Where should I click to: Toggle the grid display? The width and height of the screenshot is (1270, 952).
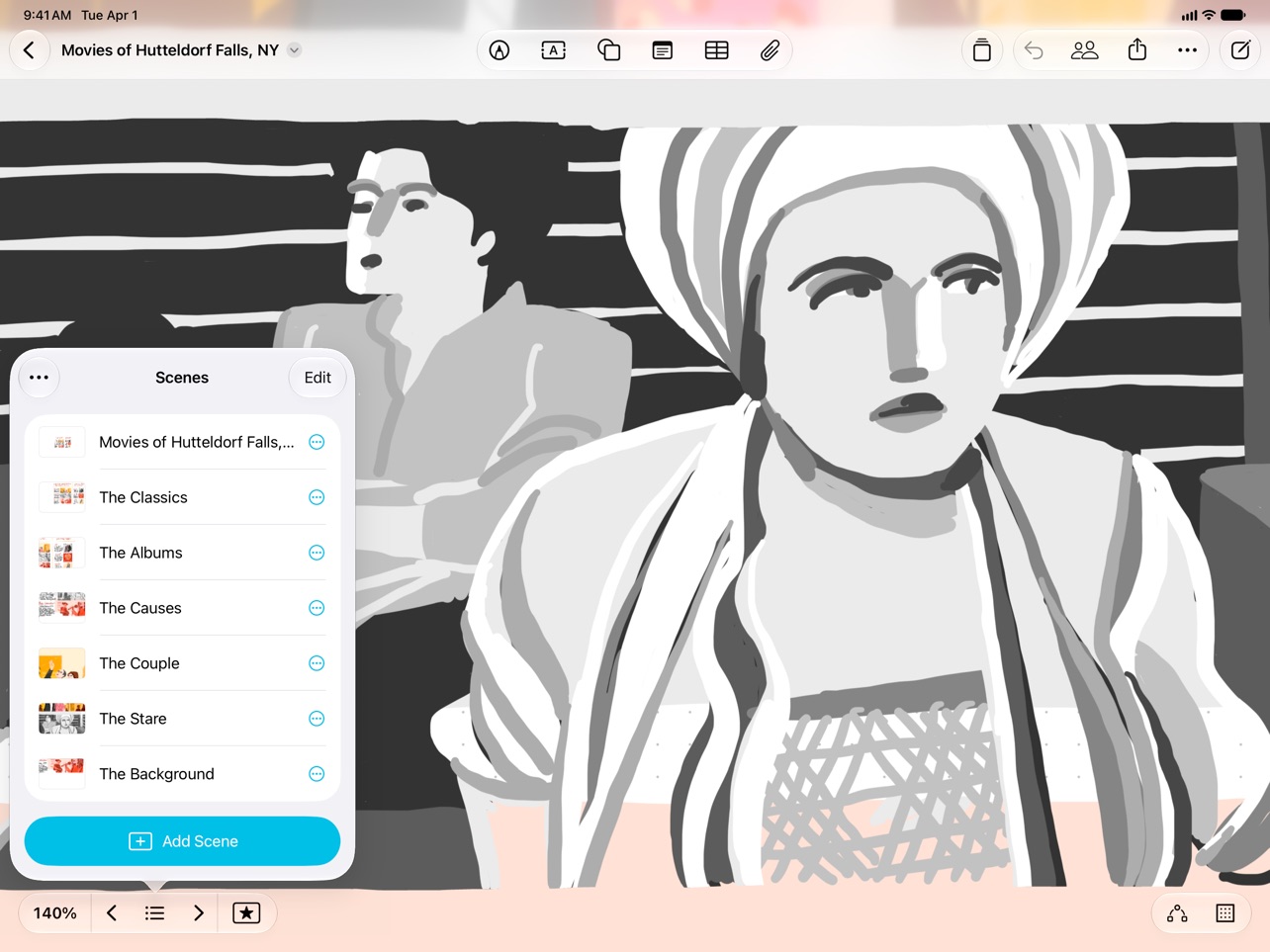tap(1225, 913)
